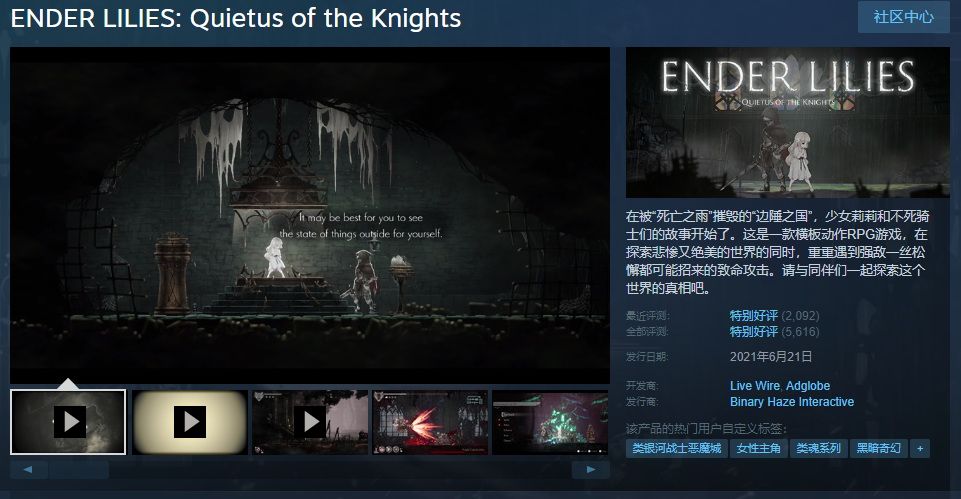Click the ENDER LILIES header capsule image
This screenshot has height=499, width=961.
click(x=788, y=123)
